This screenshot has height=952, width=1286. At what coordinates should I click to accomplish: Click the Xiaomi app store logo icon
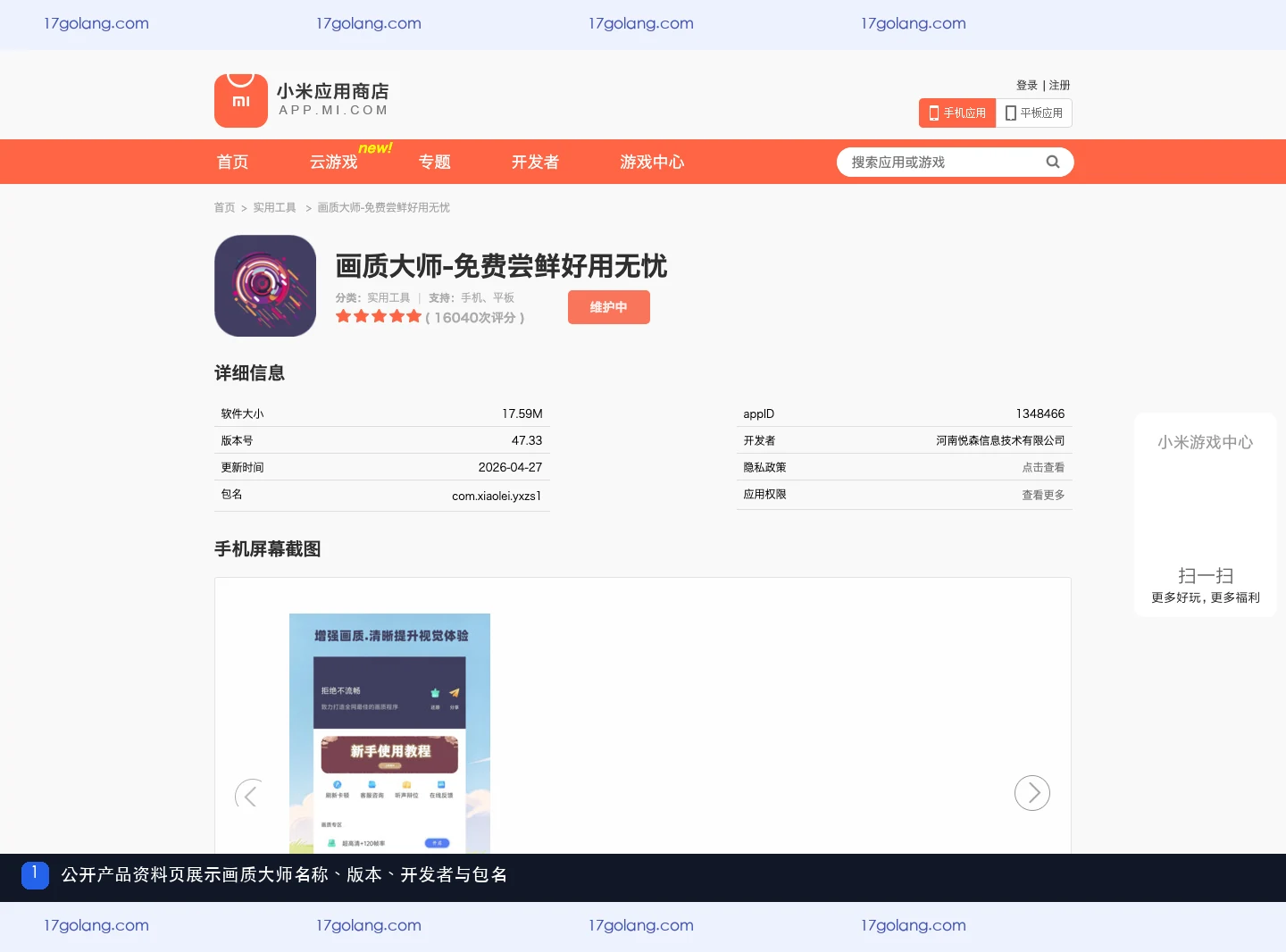241,100
